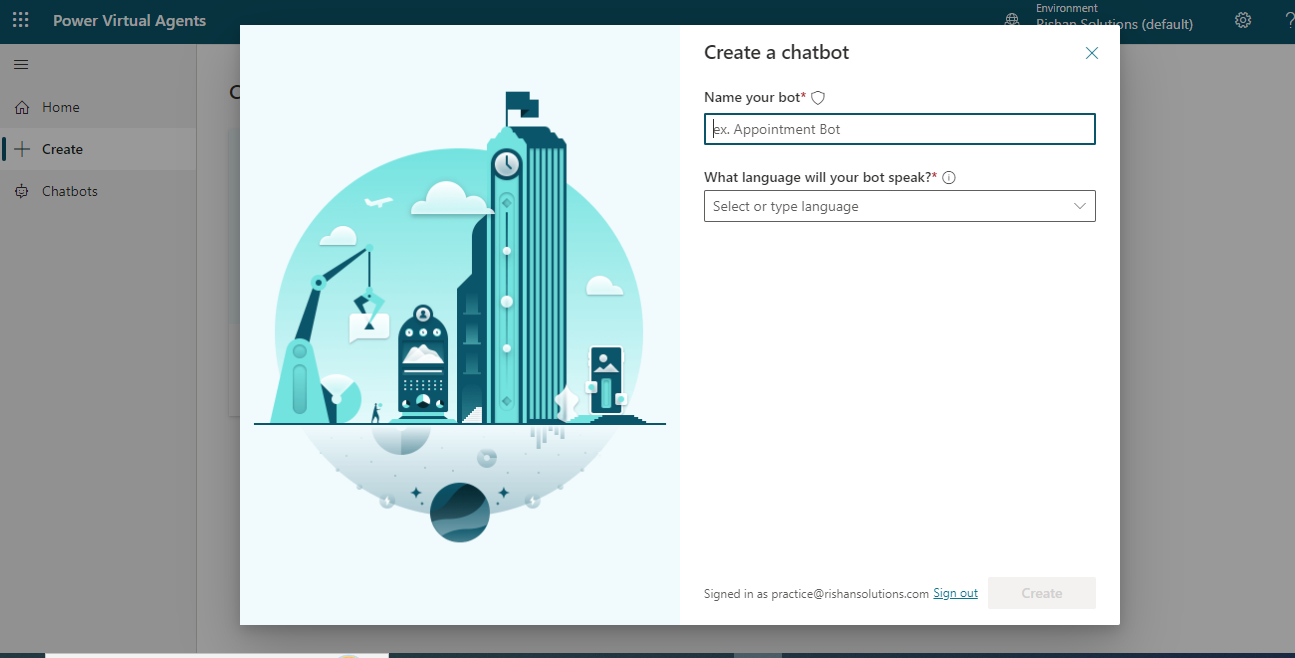Collapse the sidebar with the hamburger icon

click(21, 65)
